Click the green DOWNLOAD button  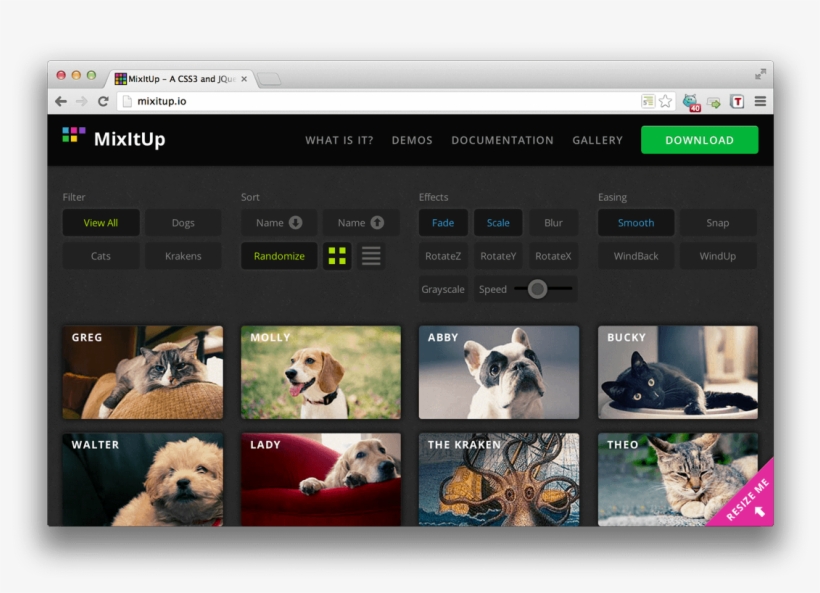pyautogui.click(x=699, y=140)
